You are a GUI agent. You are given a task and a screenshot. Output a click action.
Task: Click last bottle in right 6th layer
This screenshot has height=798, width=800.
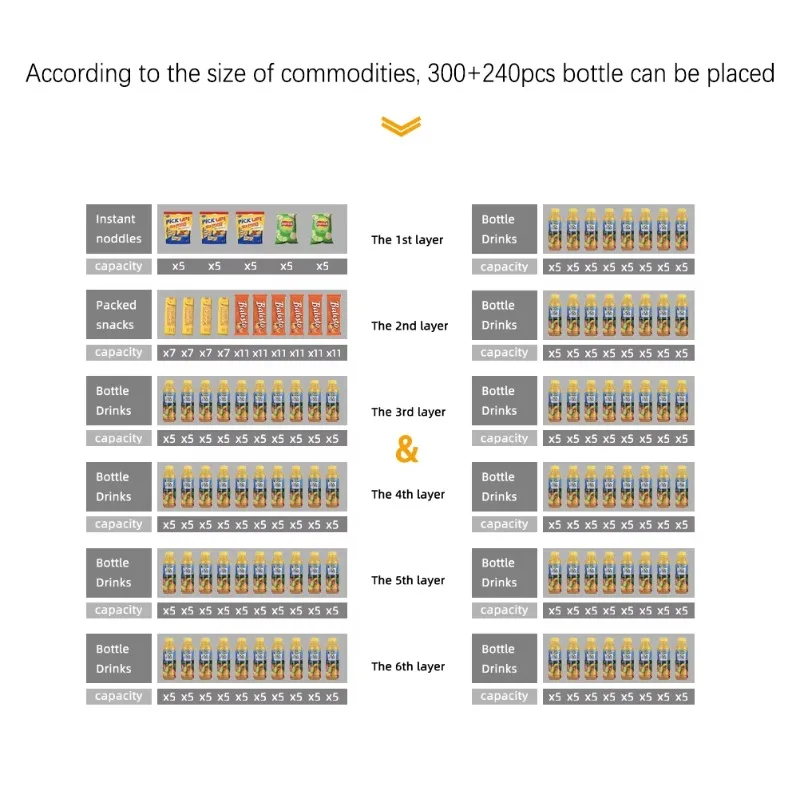pyautogui.click(x=682, y=658)
